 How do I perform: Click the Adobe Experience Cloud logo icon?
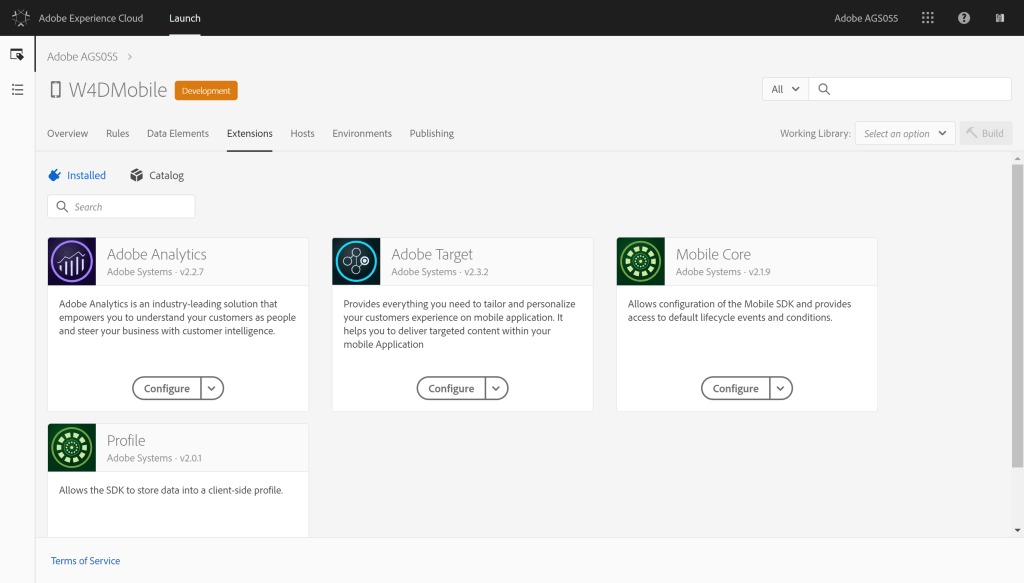[x=21, y=18]
